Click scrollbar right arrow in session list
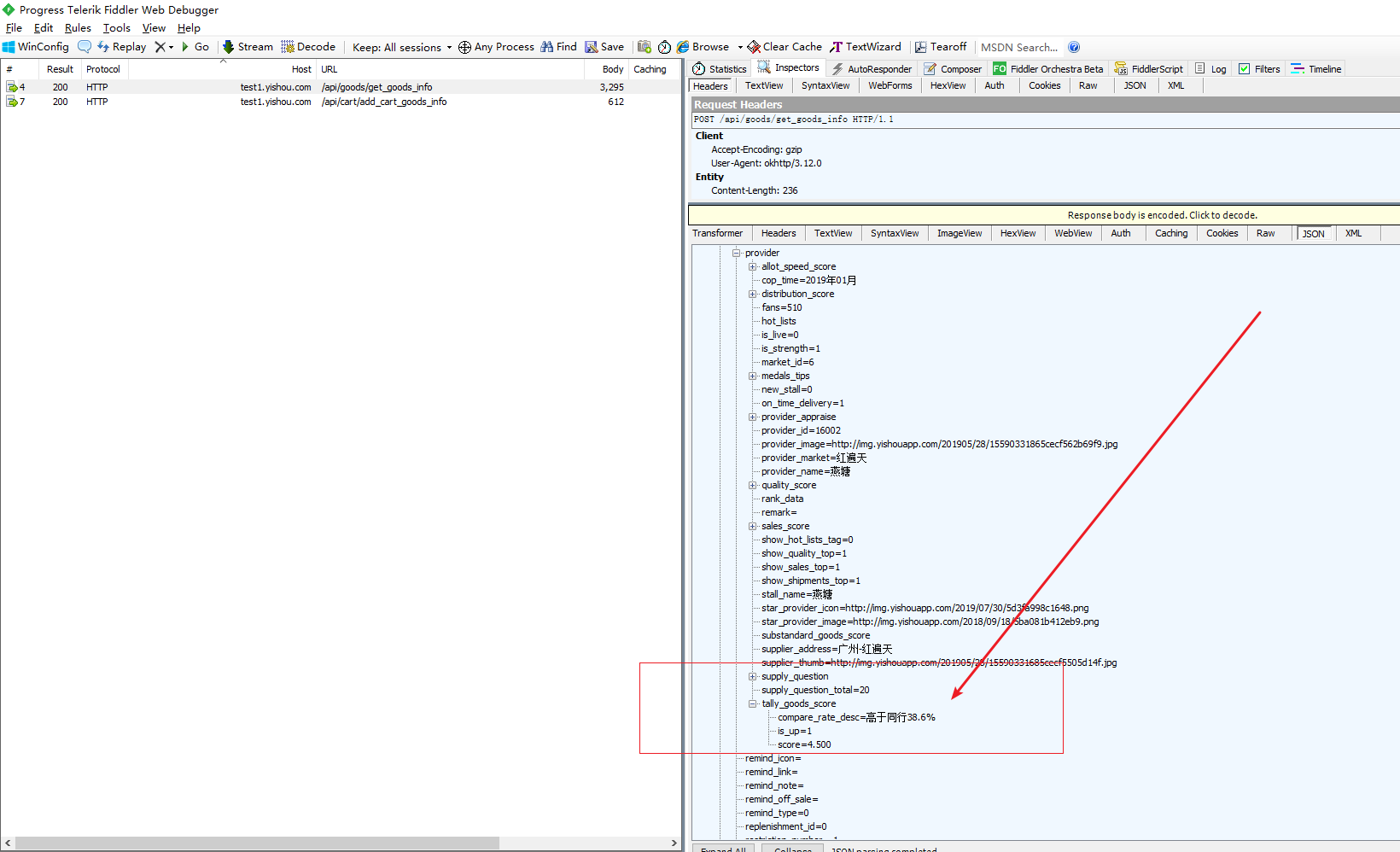 pos(674,843)
